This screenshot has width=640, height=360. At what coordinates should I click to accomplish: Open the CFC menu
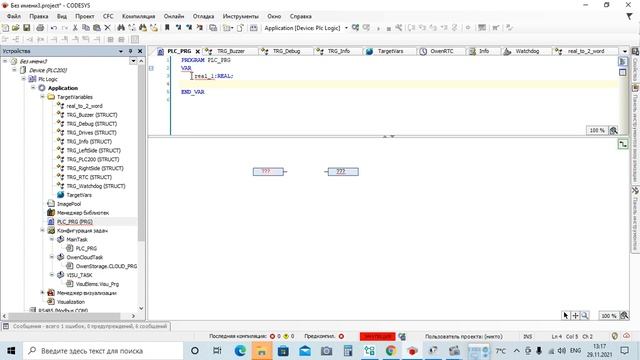tap(108, 16)
